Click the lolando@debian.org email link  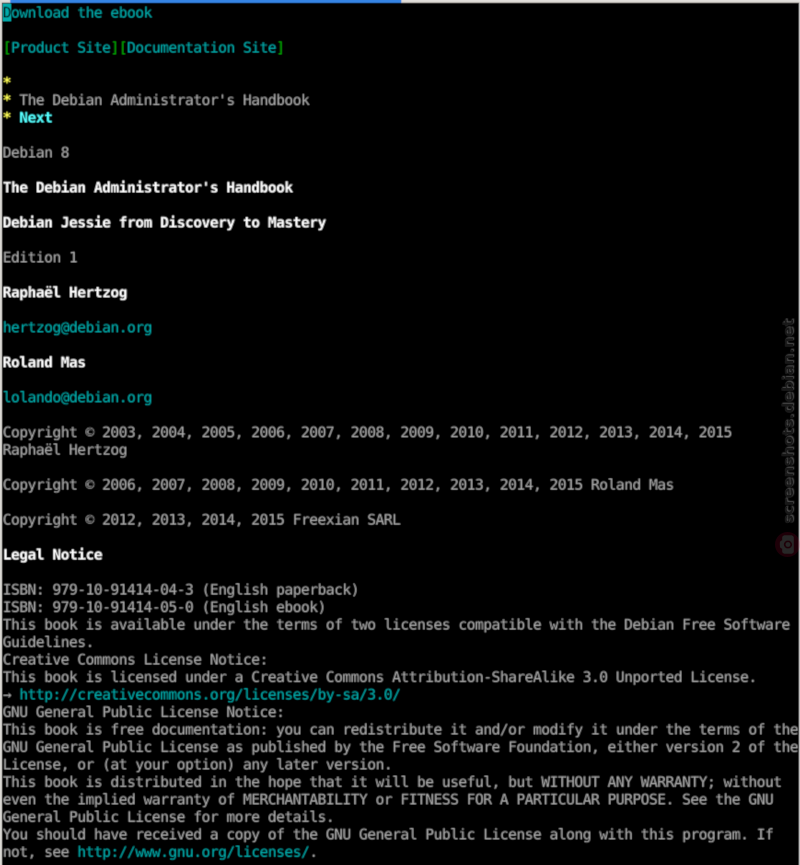click(77, 397)
